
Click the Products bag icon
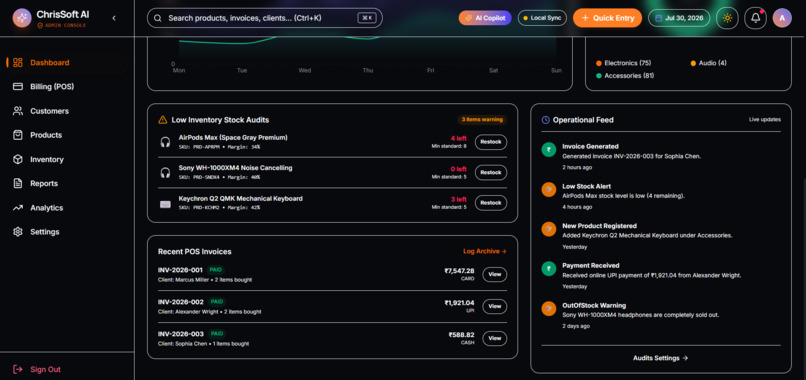(18, 135)
